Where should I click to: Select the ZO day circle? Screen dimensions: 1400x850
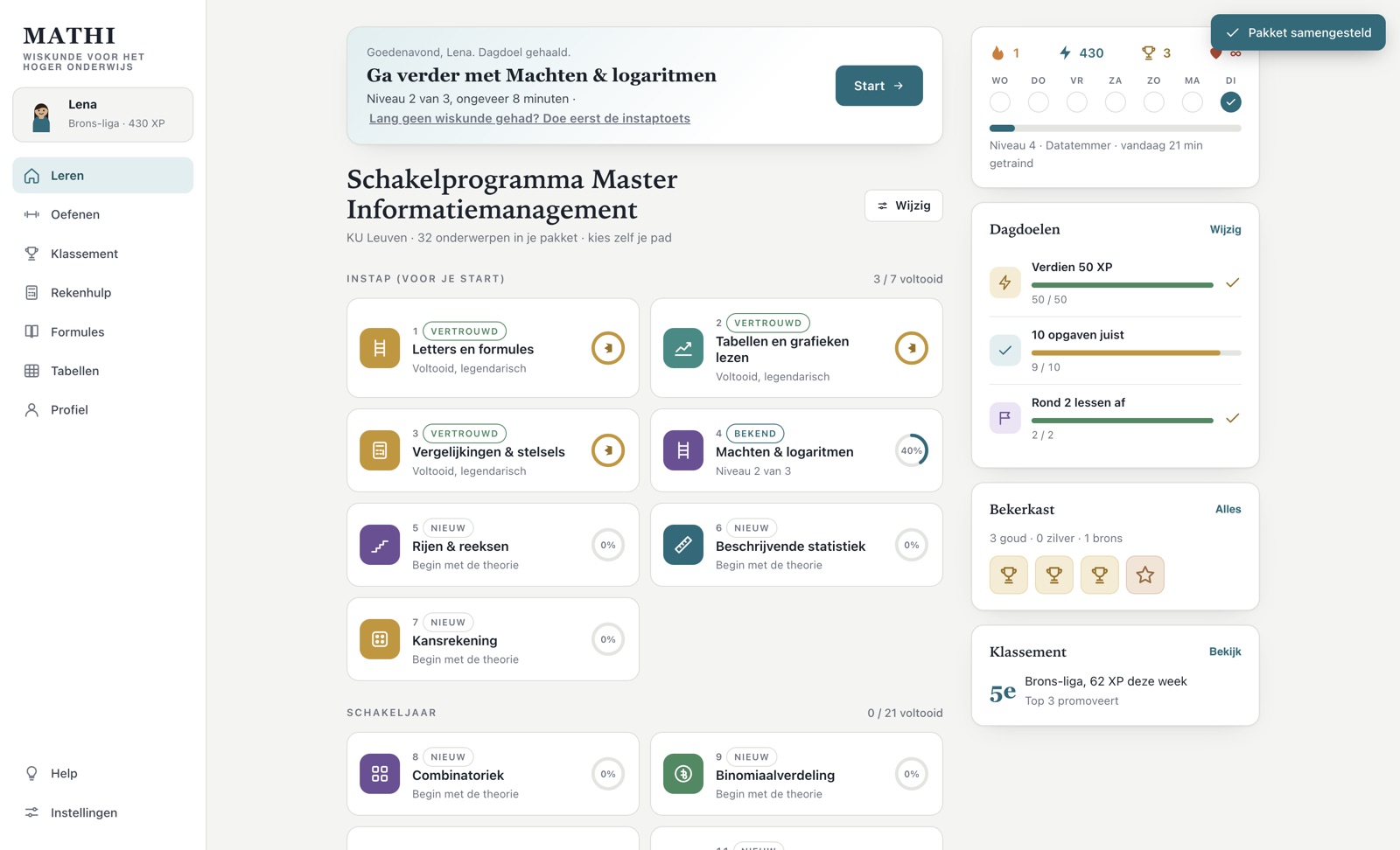[1154, 102]
